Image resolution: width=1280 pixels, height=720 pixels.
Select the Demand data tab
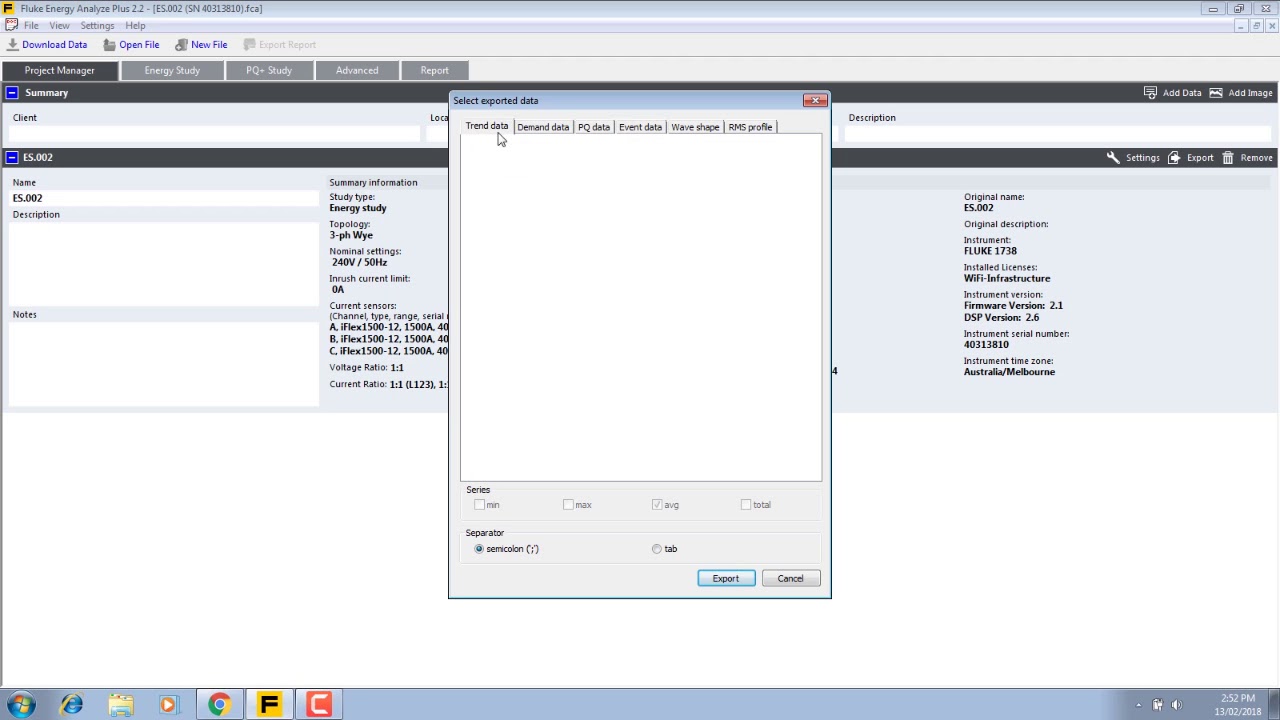tap(543, 127)
